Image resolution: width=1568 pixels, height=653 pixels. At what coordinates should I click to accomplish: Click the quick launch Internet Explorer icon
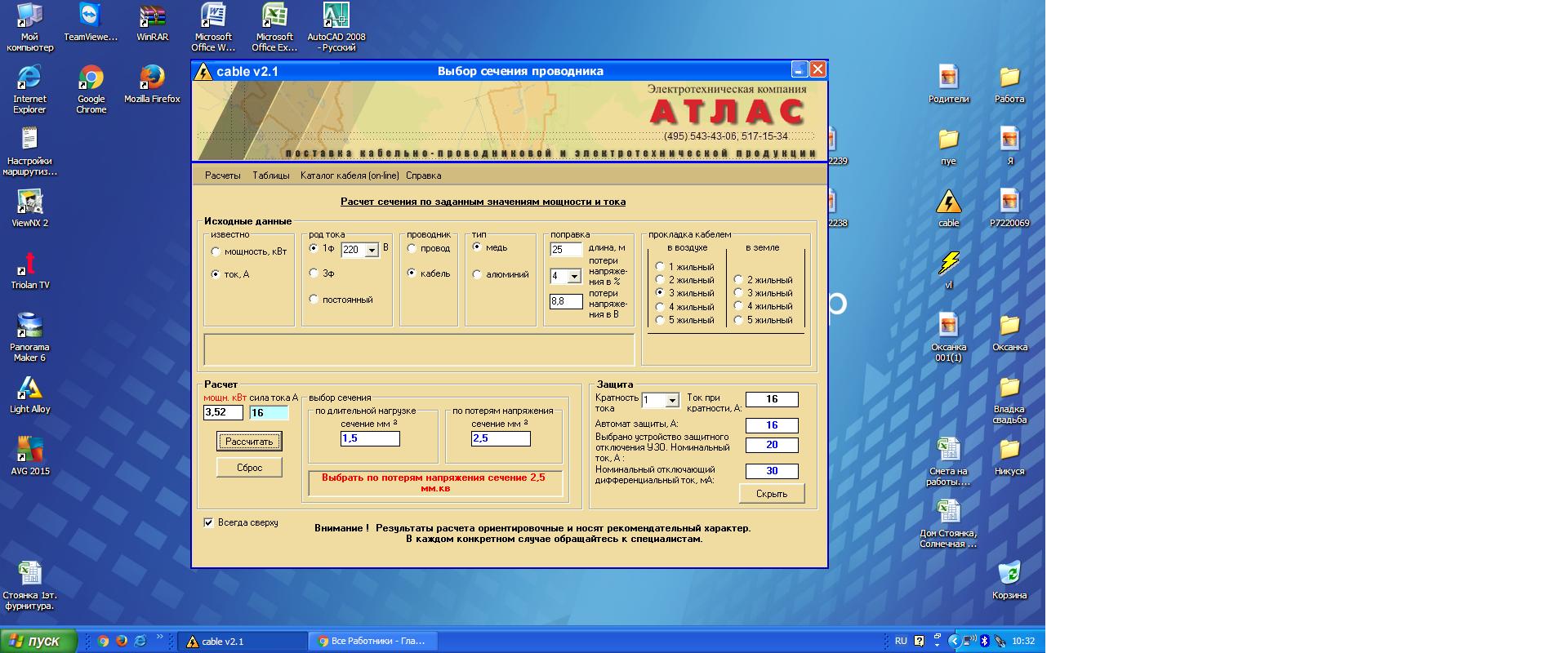click(140, 641)
